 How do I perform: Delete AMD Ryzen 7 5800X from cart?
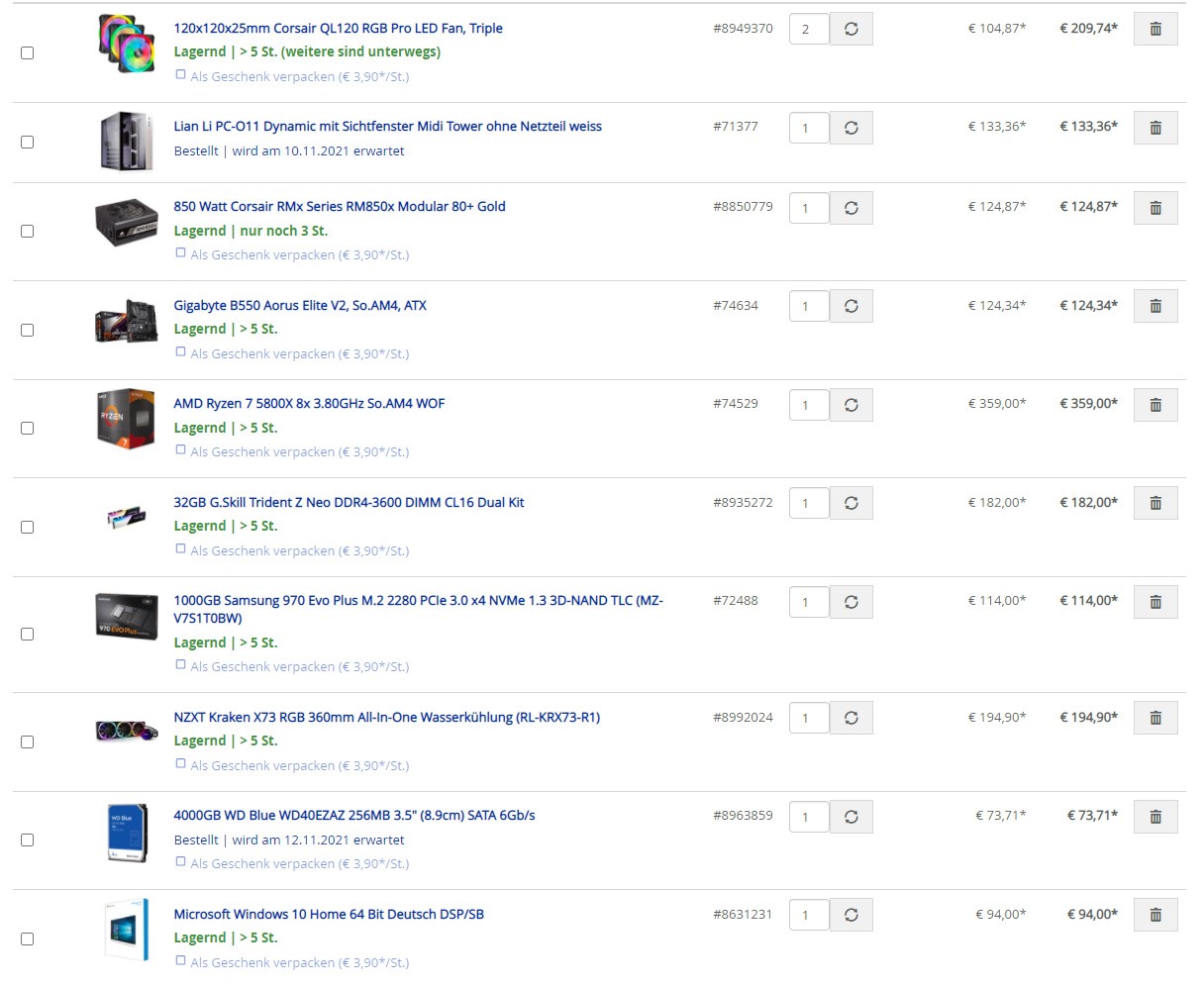click(x=1155, y=405)
